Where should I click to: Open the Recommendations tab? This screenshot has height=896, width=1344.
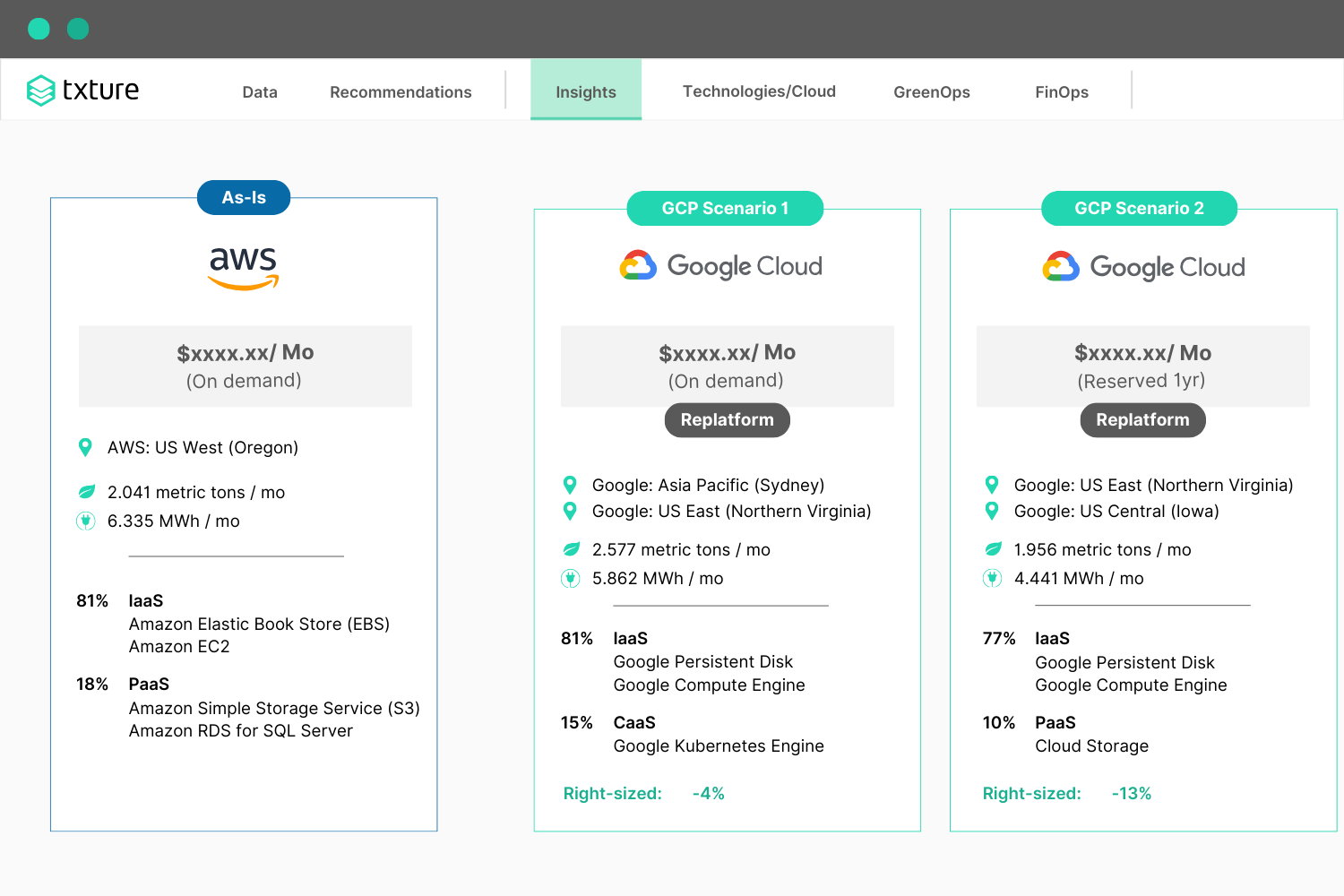[401, 92]
